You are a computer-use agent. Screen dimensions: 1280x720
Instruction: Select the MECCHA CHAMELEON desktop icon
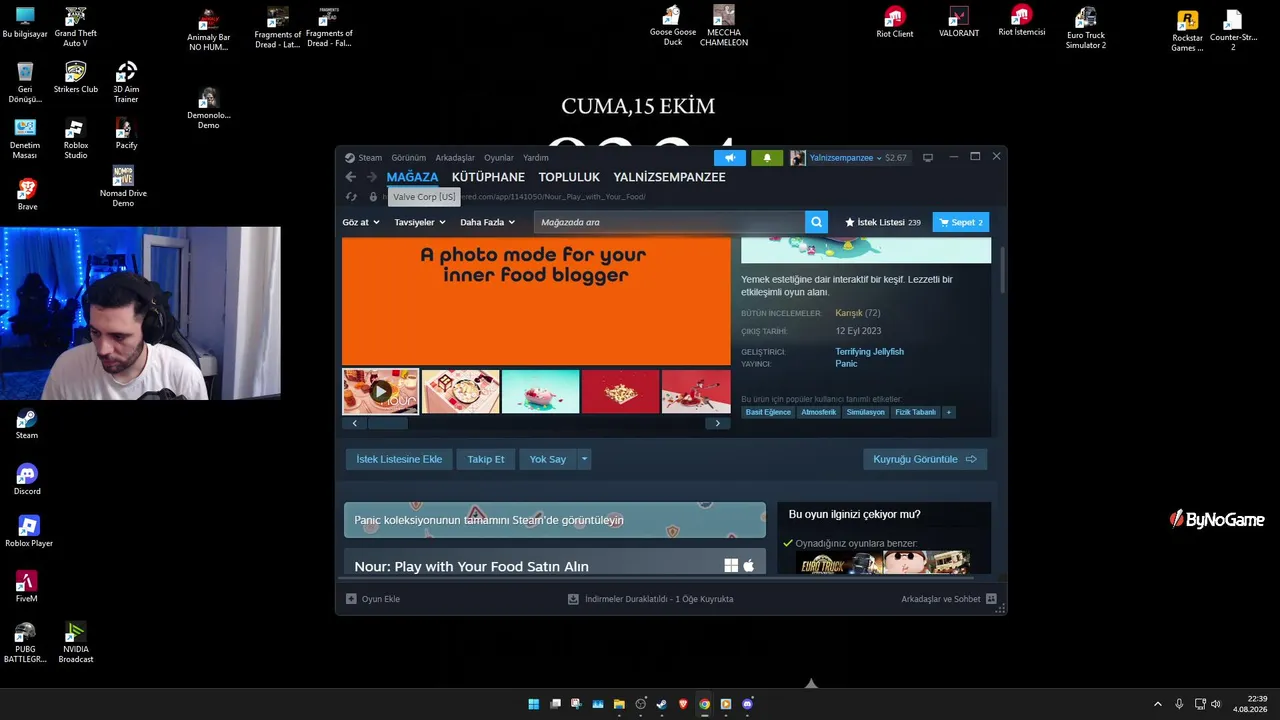tap(724, 26)
